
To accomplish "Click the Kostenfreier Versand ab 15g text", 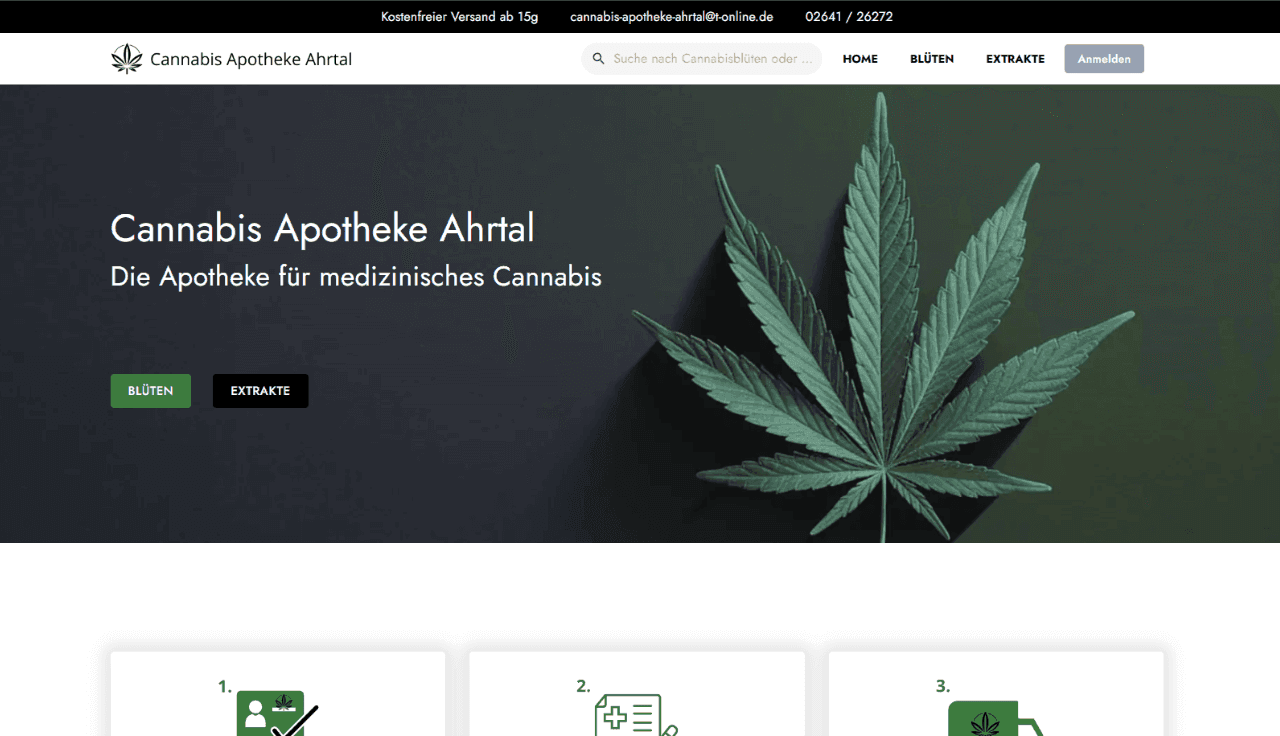I will coord(459,17).
